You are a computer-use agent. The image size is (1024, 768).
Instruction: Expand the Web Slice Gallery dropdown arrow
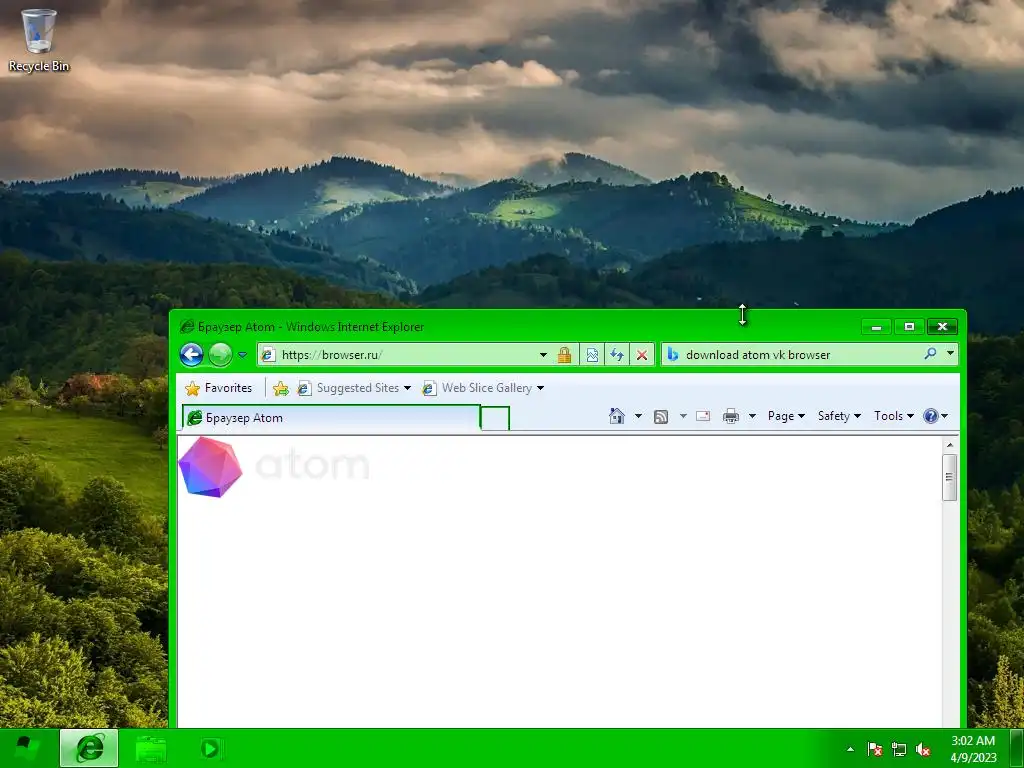pos(541,388)
